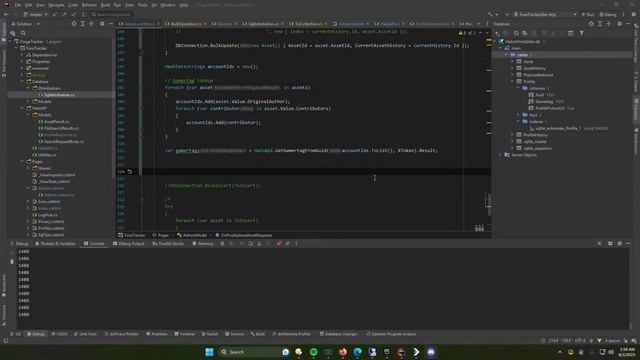Add new data source in Database panel
This screenshot has height=360, width=640.
[497, 33]
